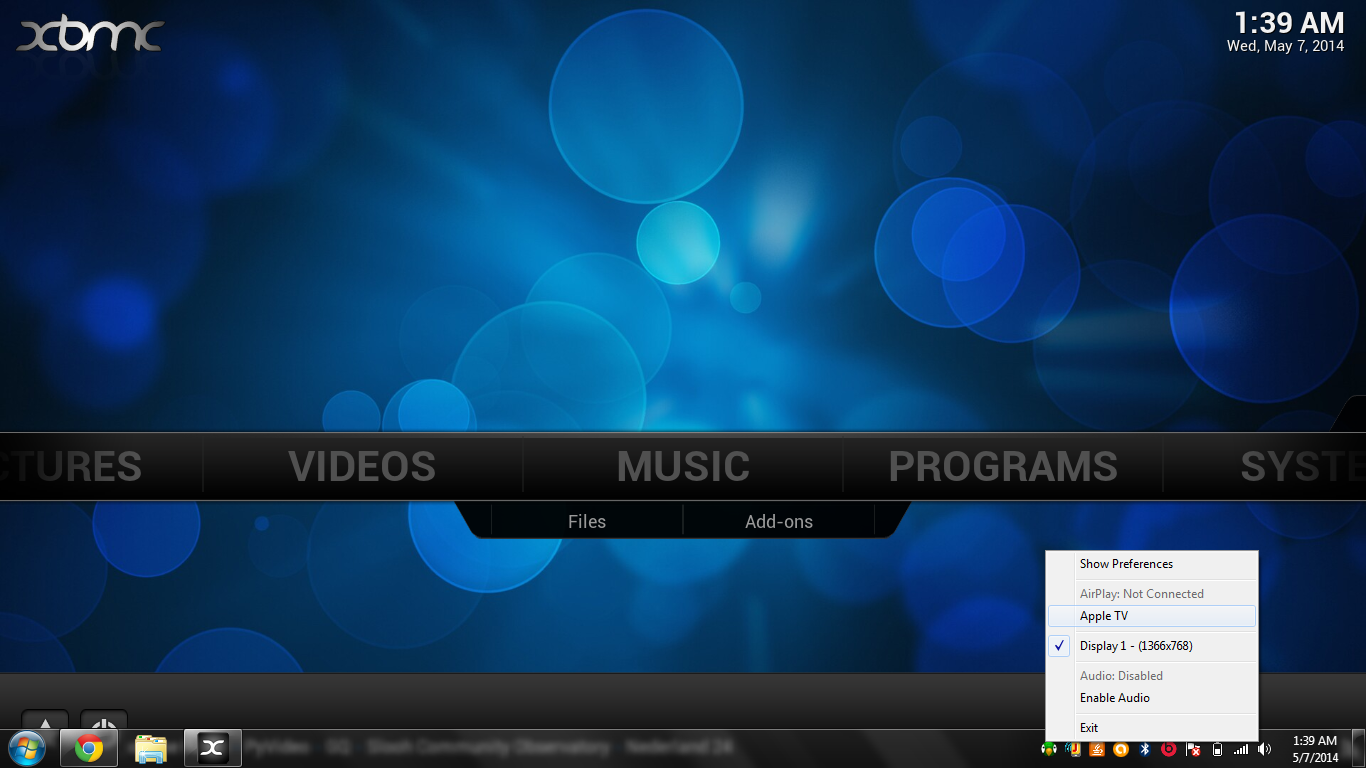Open the Windows Start menu
Screen dimensions: 1366x768
(x=26, y=748)
